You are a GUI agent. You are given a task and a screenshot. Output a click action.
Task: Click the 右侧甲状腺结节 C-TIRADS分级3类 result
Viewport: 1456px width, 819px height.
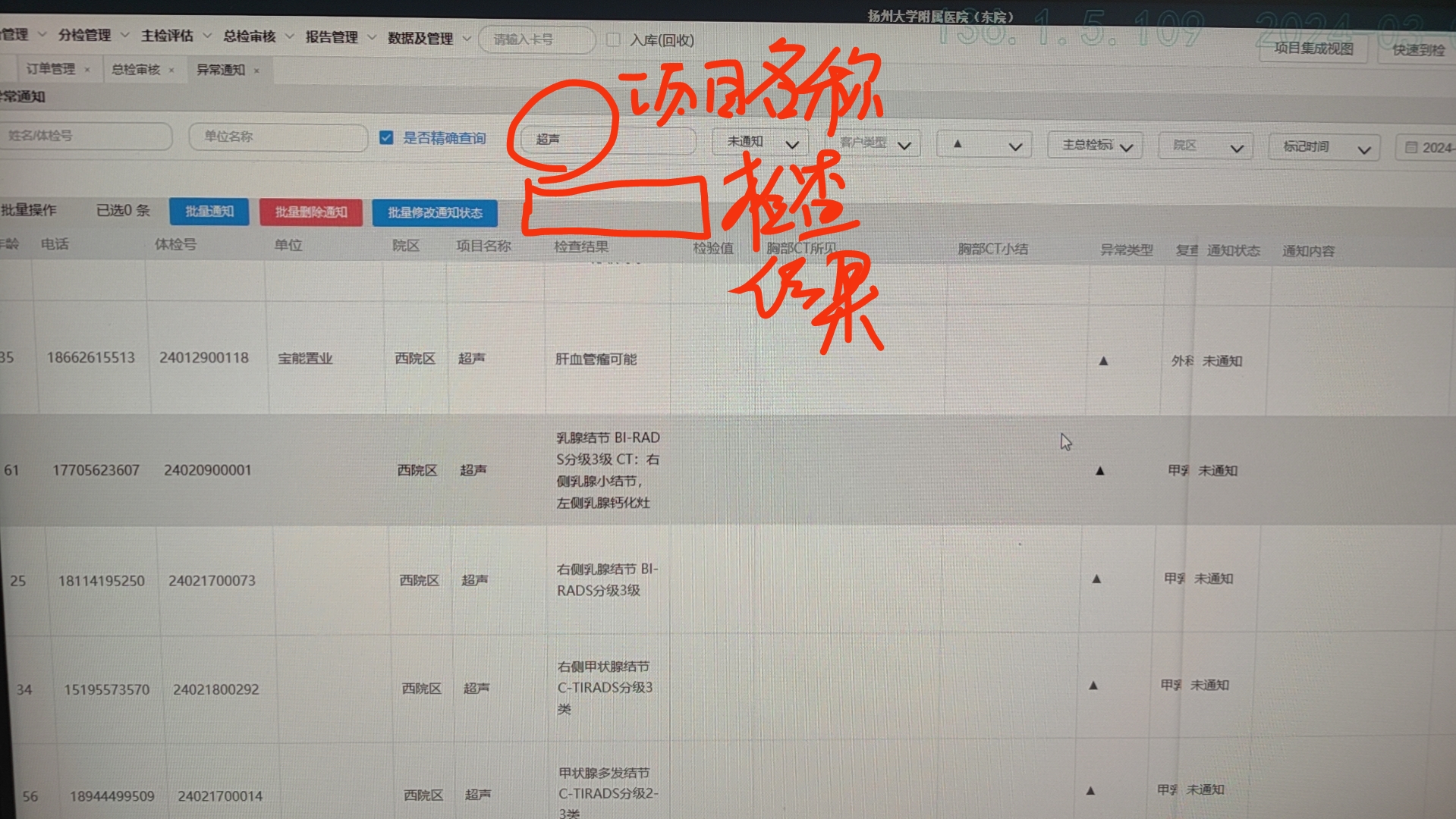click(x=604, y=688)
